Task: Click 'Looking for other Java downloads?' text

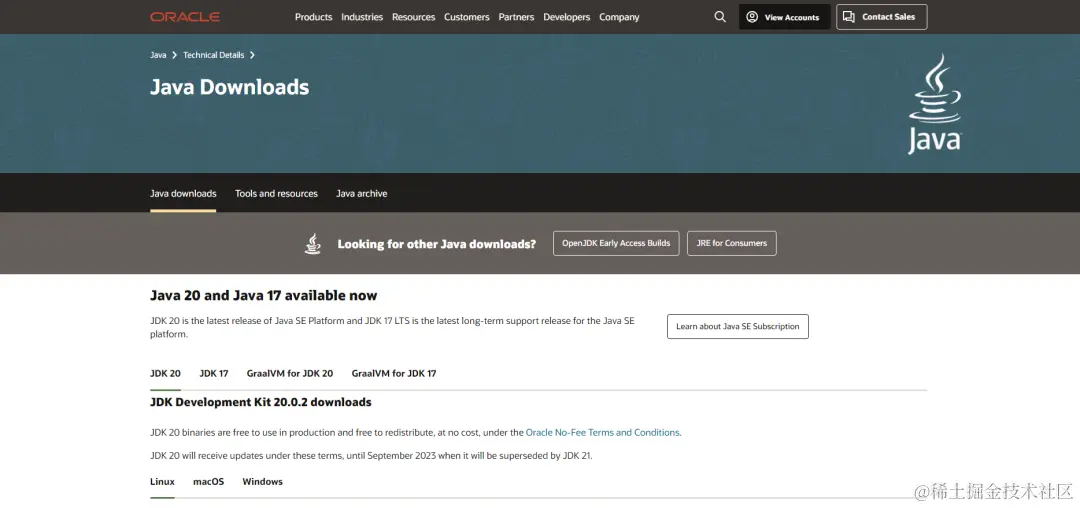Action: tap(437, 244)
